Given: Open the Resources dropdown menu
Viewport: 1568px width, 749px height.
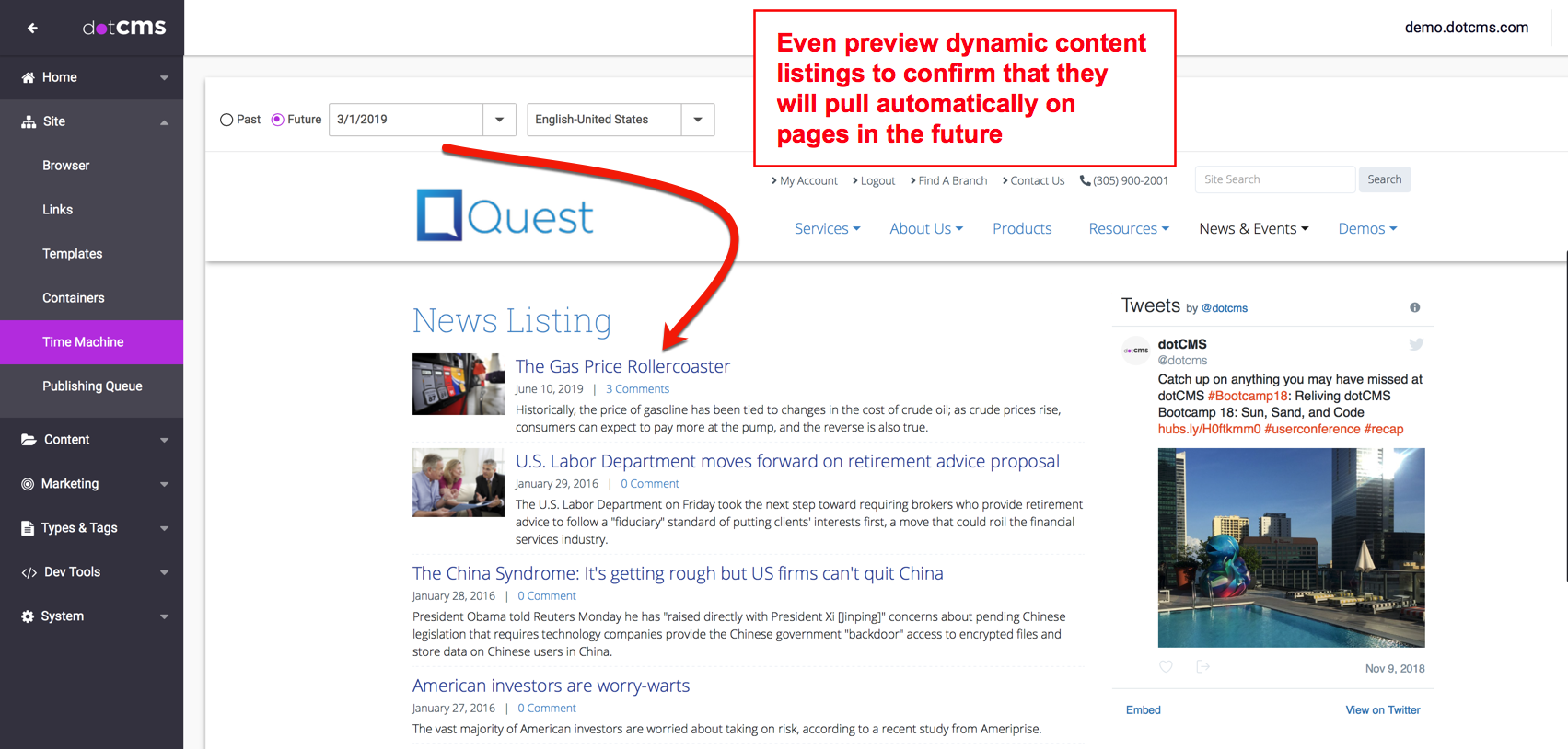Looking at the screenshot, I should point(1129,228).
